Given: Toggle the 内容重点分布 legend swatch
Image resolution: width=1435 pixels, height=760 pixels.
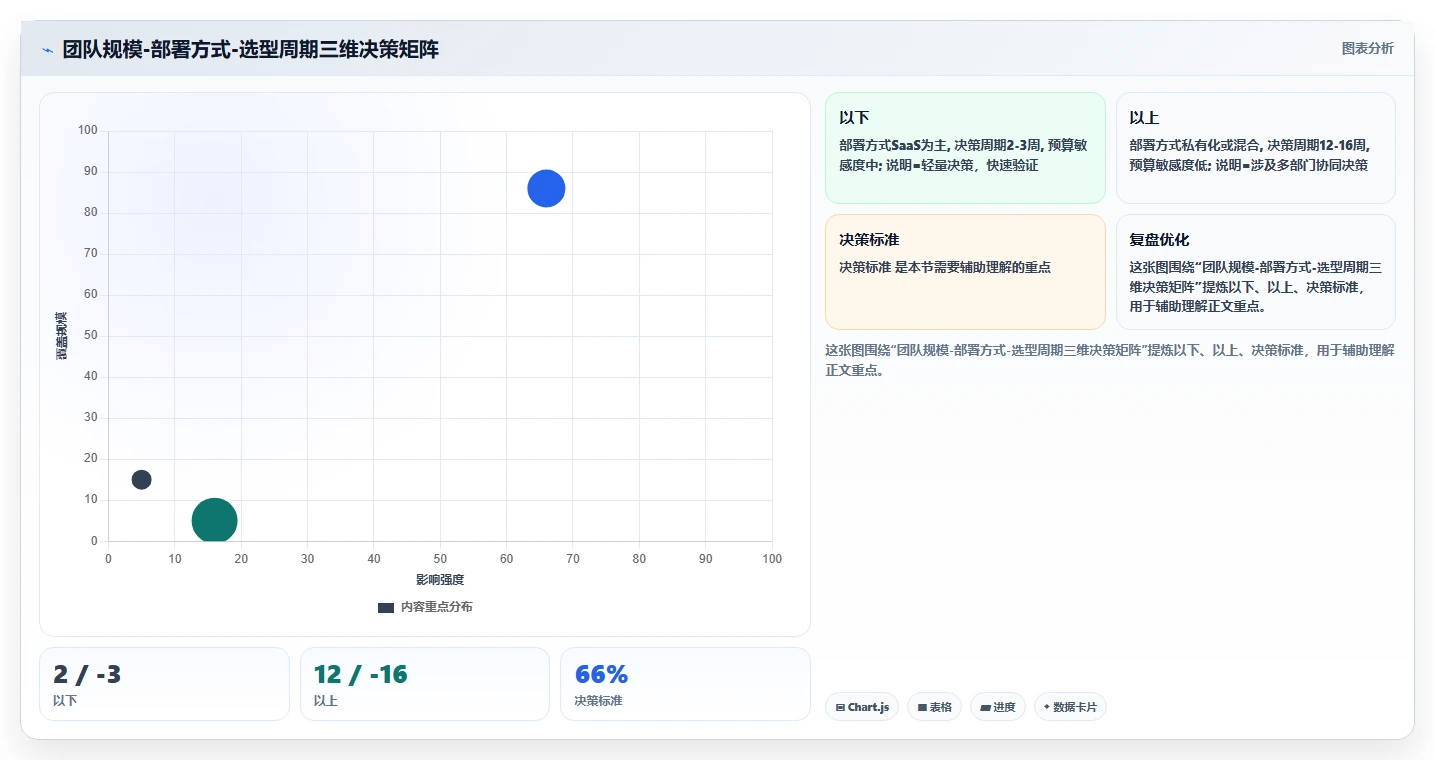Looking at the screenshot, I should [x=386, y=607].
